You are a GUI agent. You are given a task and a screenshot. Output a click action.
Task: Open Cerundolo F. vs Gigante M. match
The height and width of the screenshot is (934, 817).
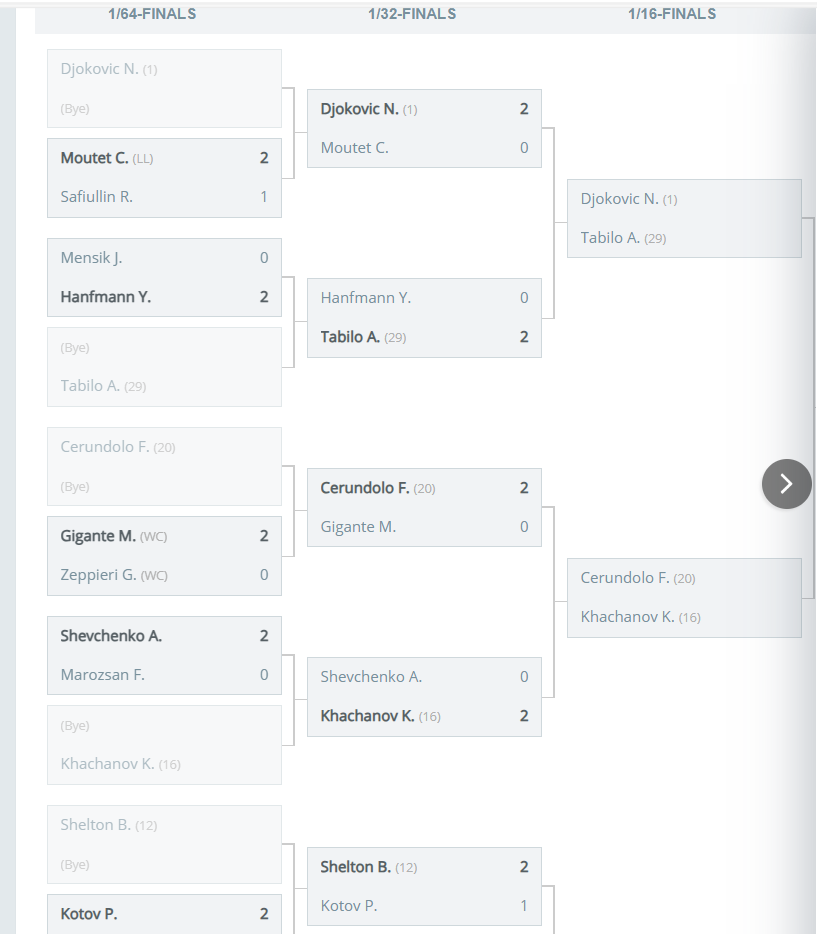(x=424, y=508)
